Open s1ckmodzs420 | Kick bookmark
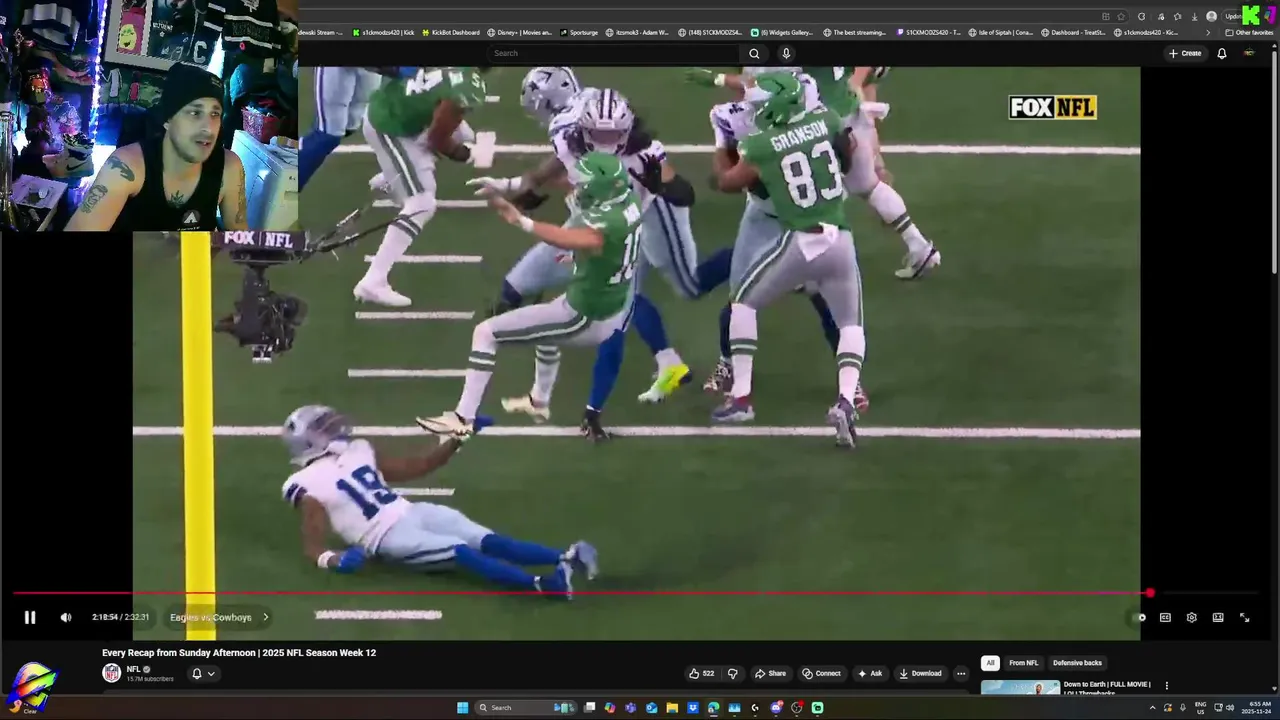Viewport: 1280px width, 720px height. [x=383, y=32]
